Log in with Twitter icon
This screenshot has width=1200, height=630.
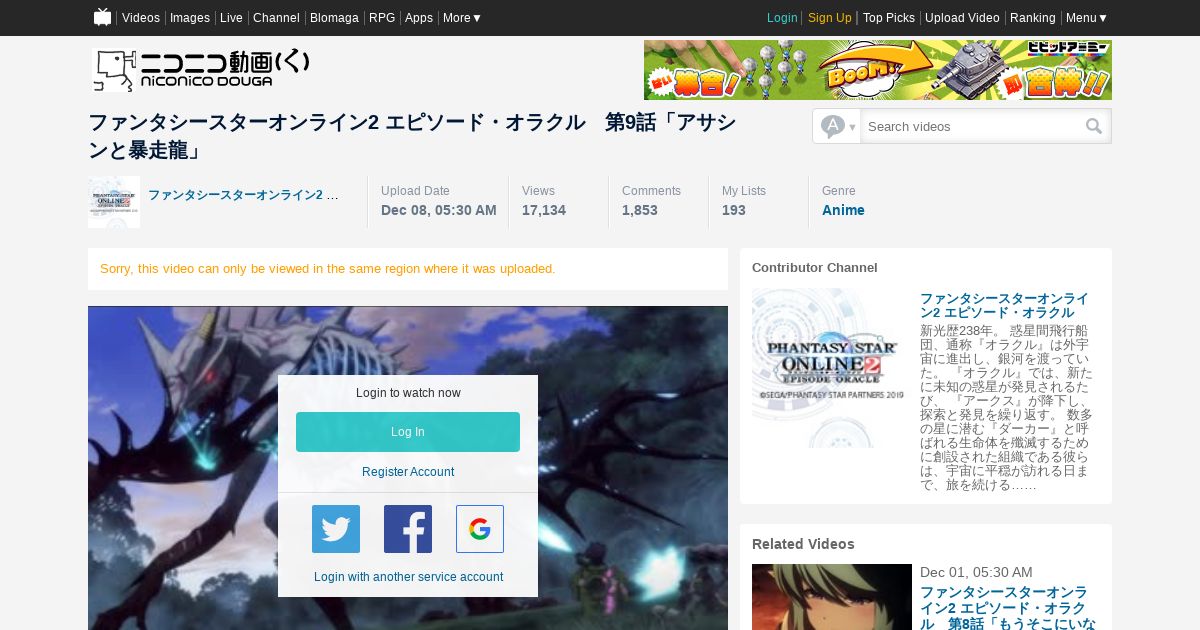point(336,529)
